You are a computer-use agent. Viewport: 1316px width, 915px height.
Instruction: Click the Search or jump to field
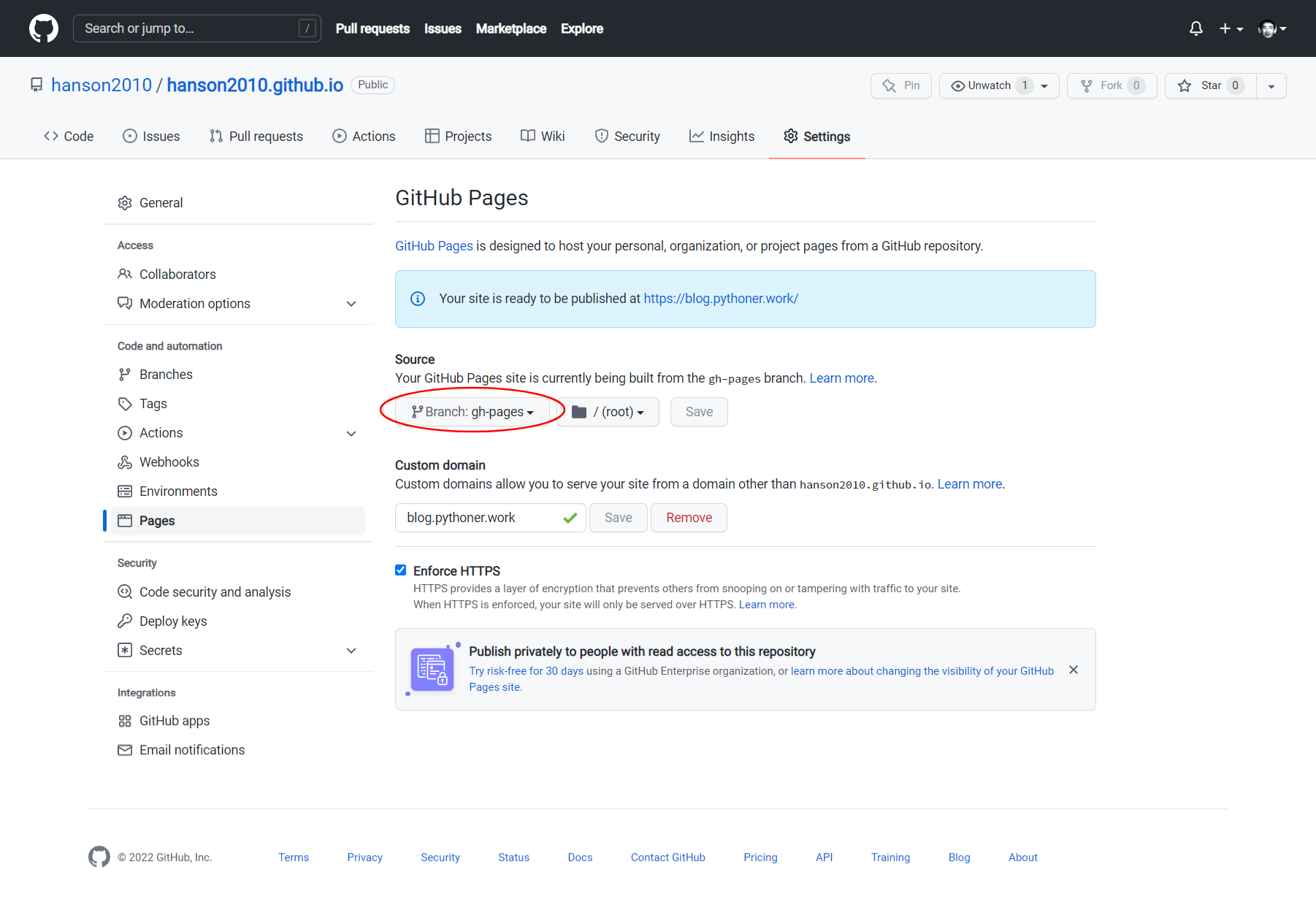click(197, 28)
